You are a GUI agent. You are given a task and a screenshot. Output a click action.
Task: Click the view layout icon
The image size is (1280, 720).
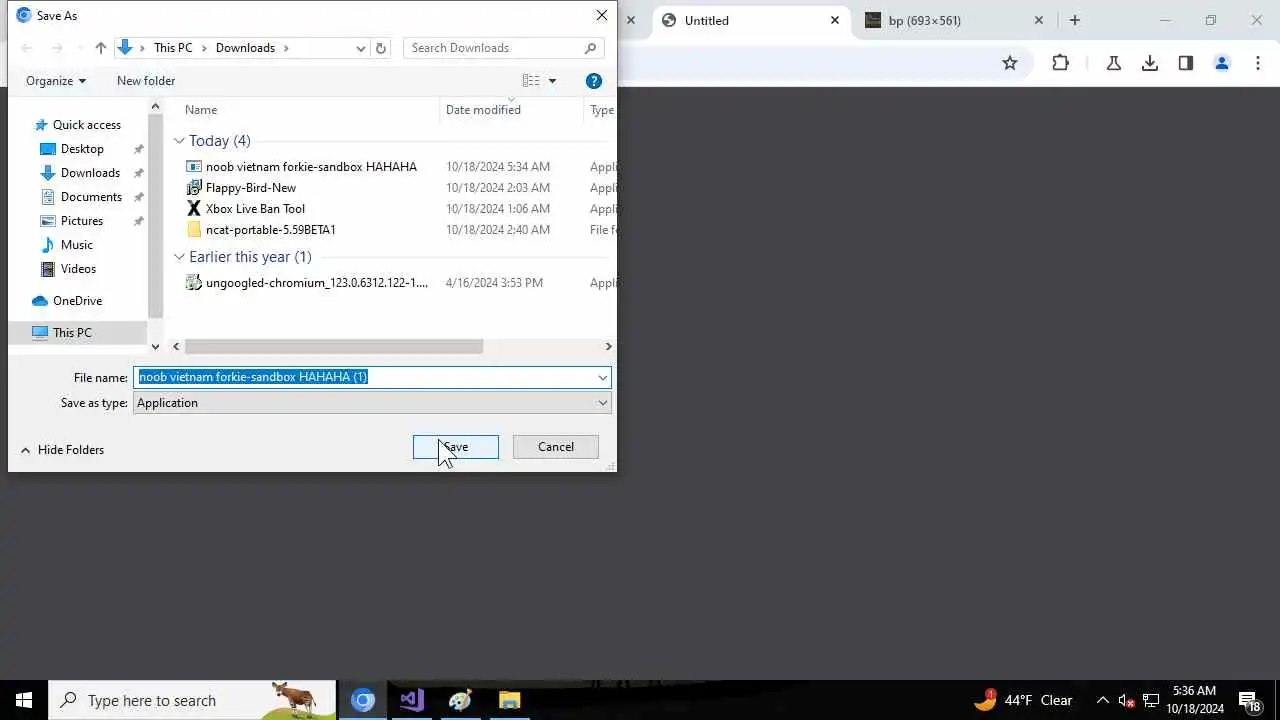pyautogui.click(x=531, y=81)
